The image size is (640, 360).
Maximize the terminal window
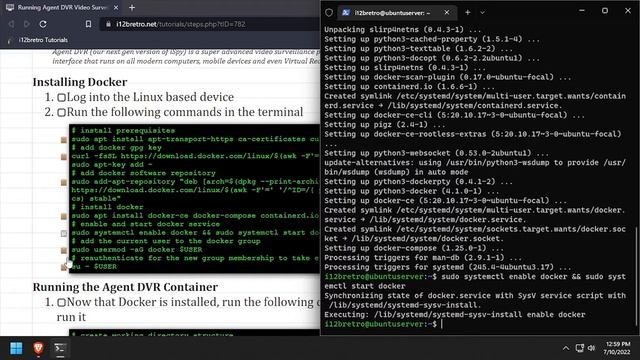coord(605,11)
